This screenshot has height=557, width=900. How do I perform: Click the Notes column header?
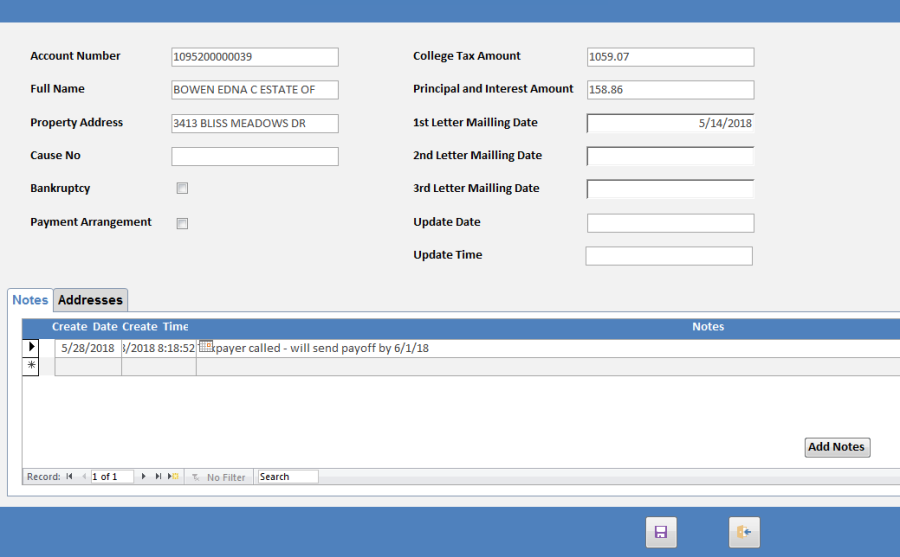coord(707,327)
